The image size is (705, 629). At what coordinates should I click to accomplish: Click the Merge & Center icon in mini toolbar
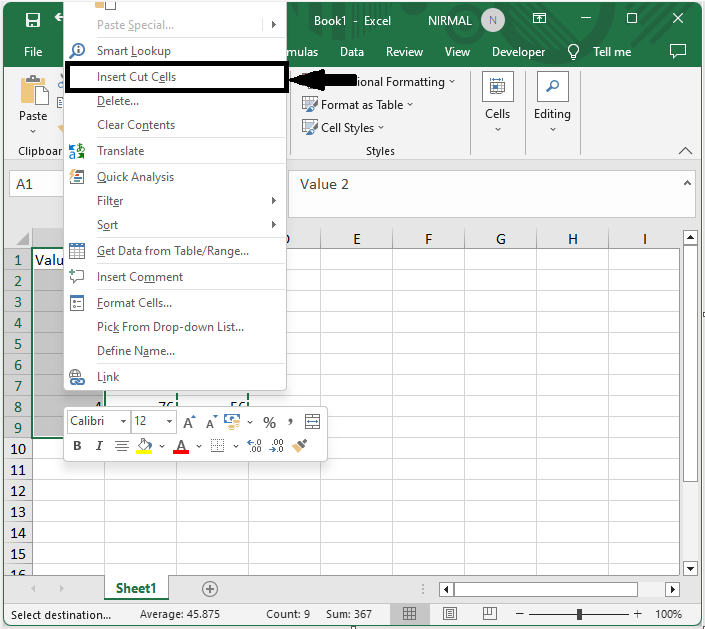pyautogui.click(x=313, y=422)
